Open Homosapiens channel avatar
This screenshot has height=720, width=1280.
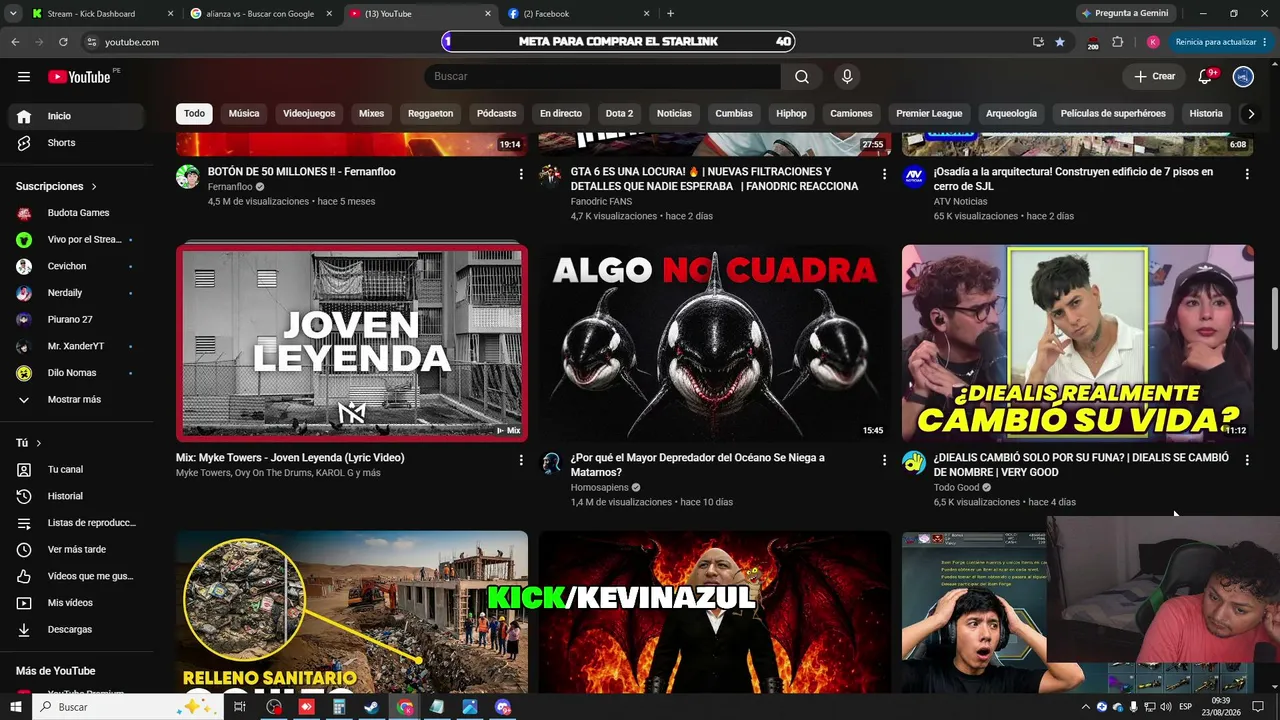[x=551, y=463]
